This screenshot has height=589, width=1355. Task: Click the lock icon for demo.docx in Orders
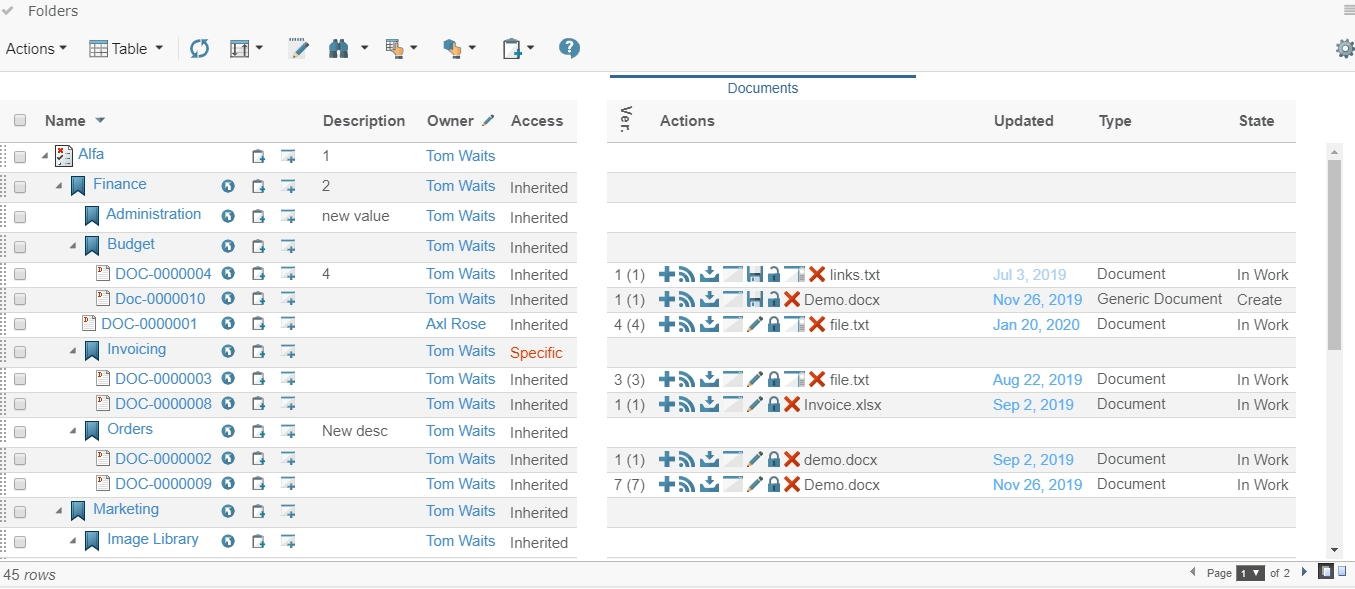coord(774,459)
